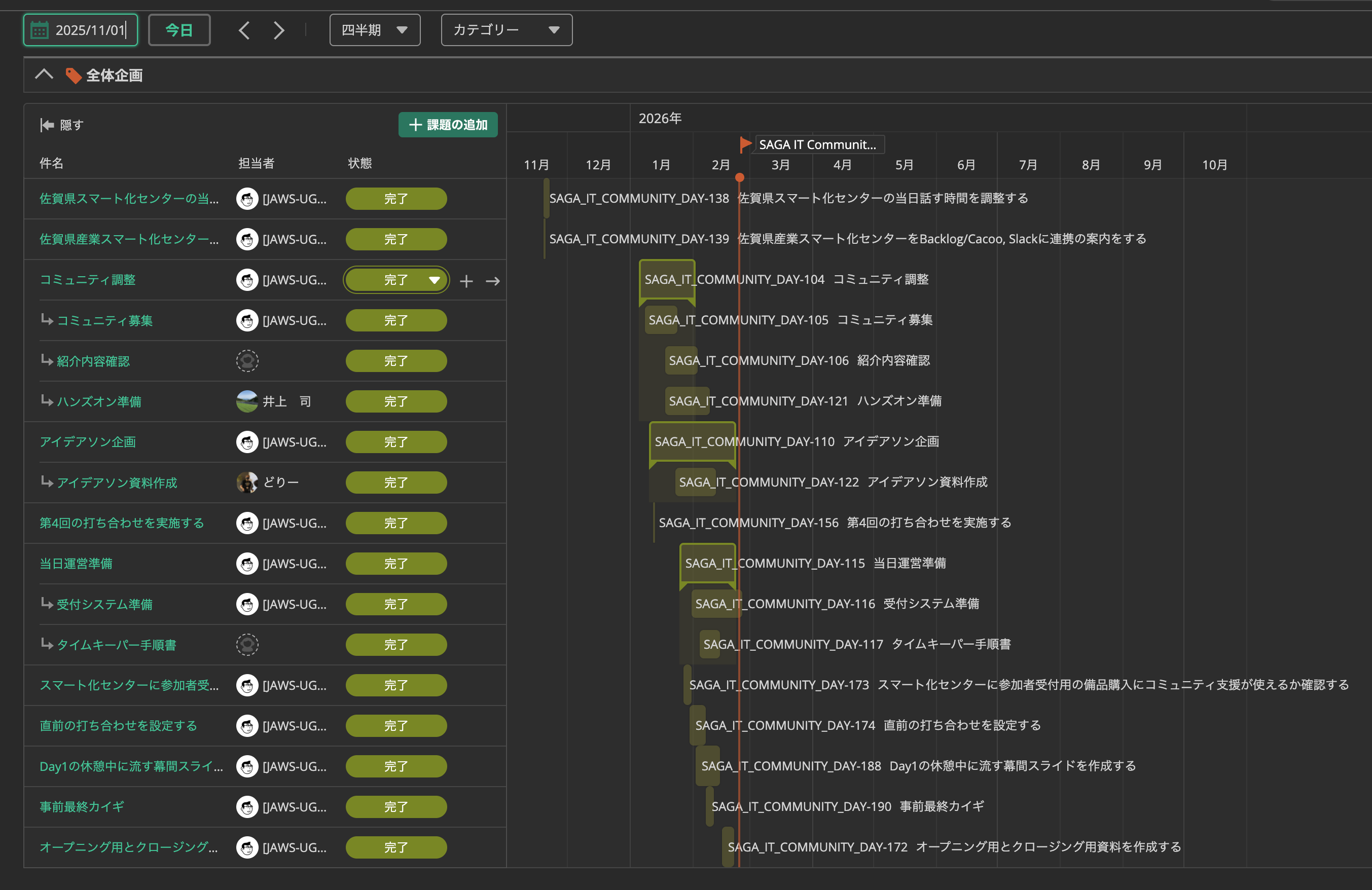
Task: Hide the issue list panel with 隠す
Action: [62, 125]
